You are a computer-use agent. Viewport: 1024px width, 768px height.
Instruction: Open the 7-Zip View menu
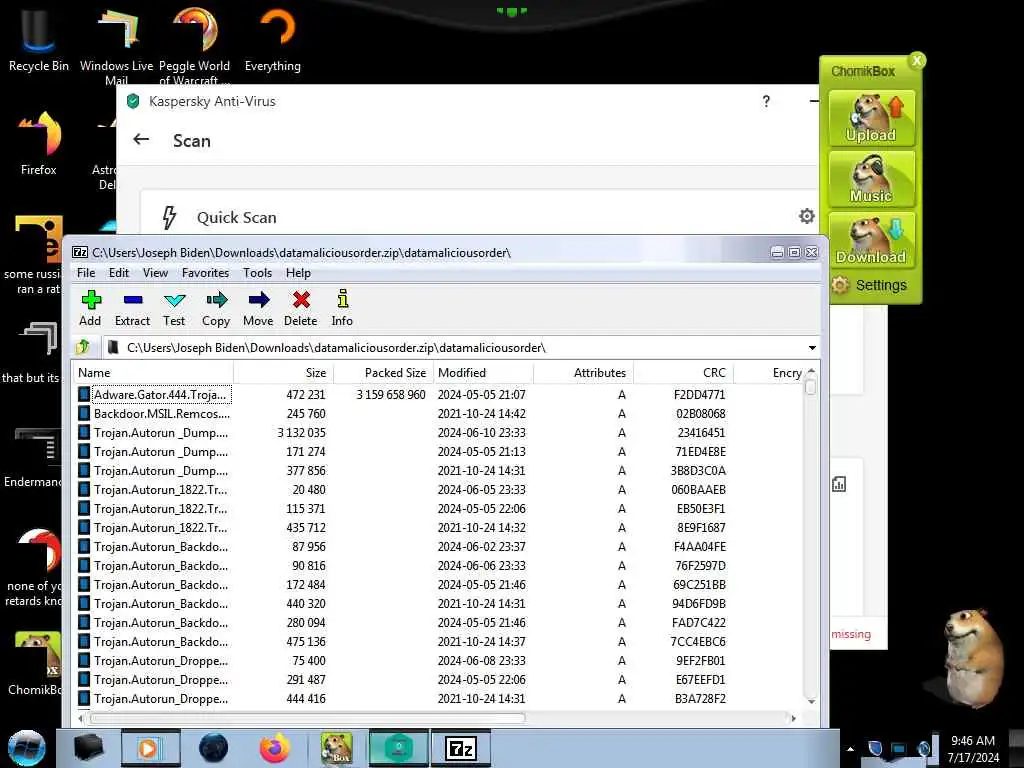[155, 273]
